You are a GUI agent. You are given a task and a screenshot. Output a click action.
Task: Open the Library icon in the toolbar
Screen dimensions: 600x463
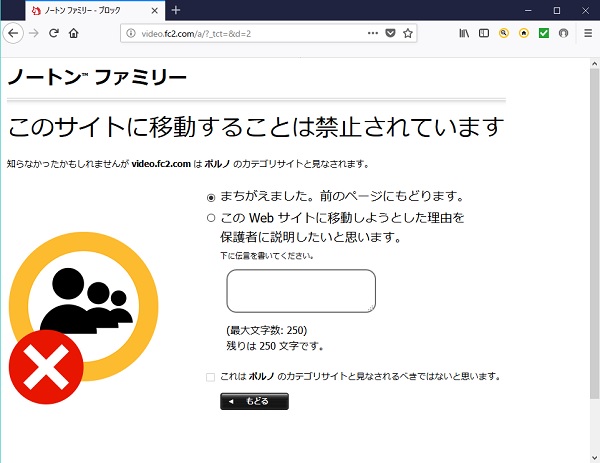[x=464, y=33]
